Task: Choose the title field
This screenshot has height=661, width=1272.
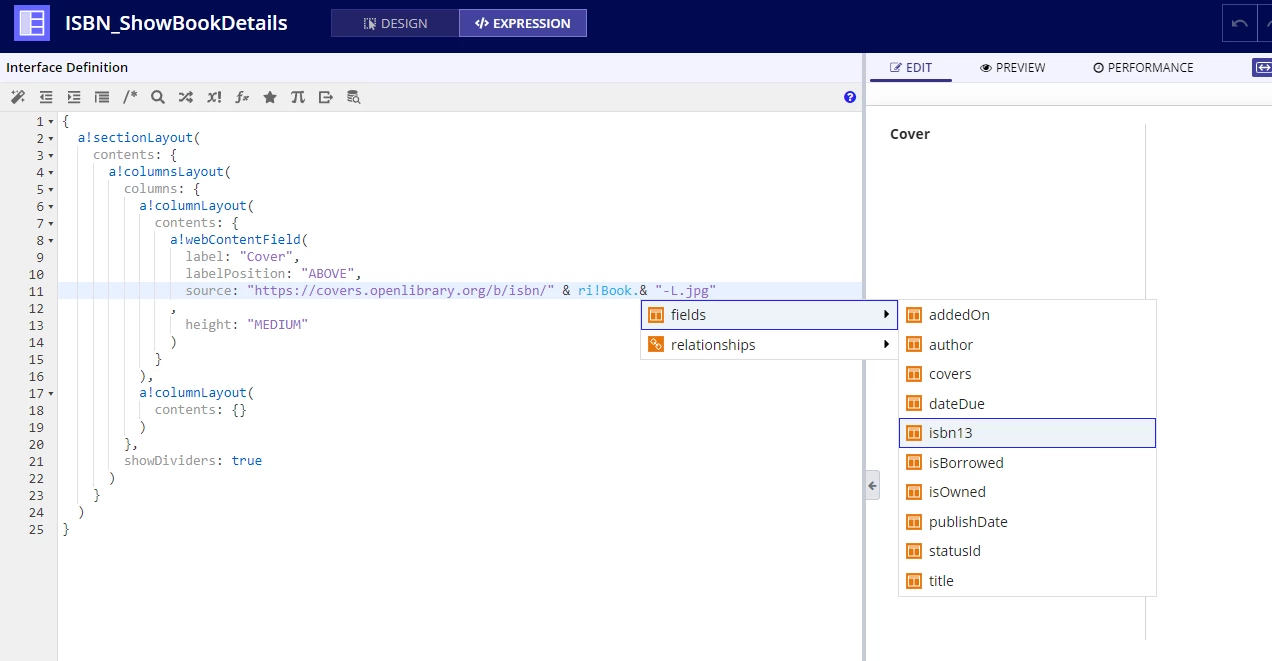Action: (x=1027, y=581)
